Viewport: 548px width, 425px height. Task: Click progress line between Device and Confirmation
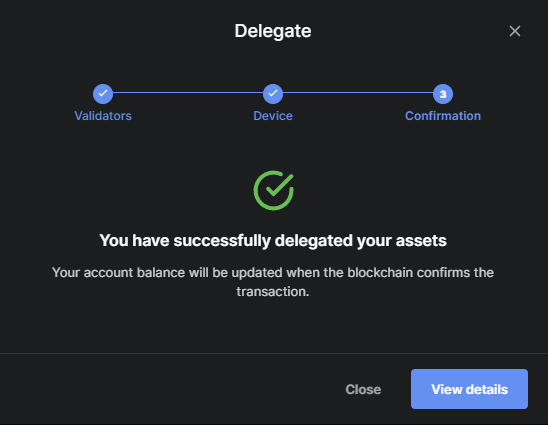tap(358, 93)
